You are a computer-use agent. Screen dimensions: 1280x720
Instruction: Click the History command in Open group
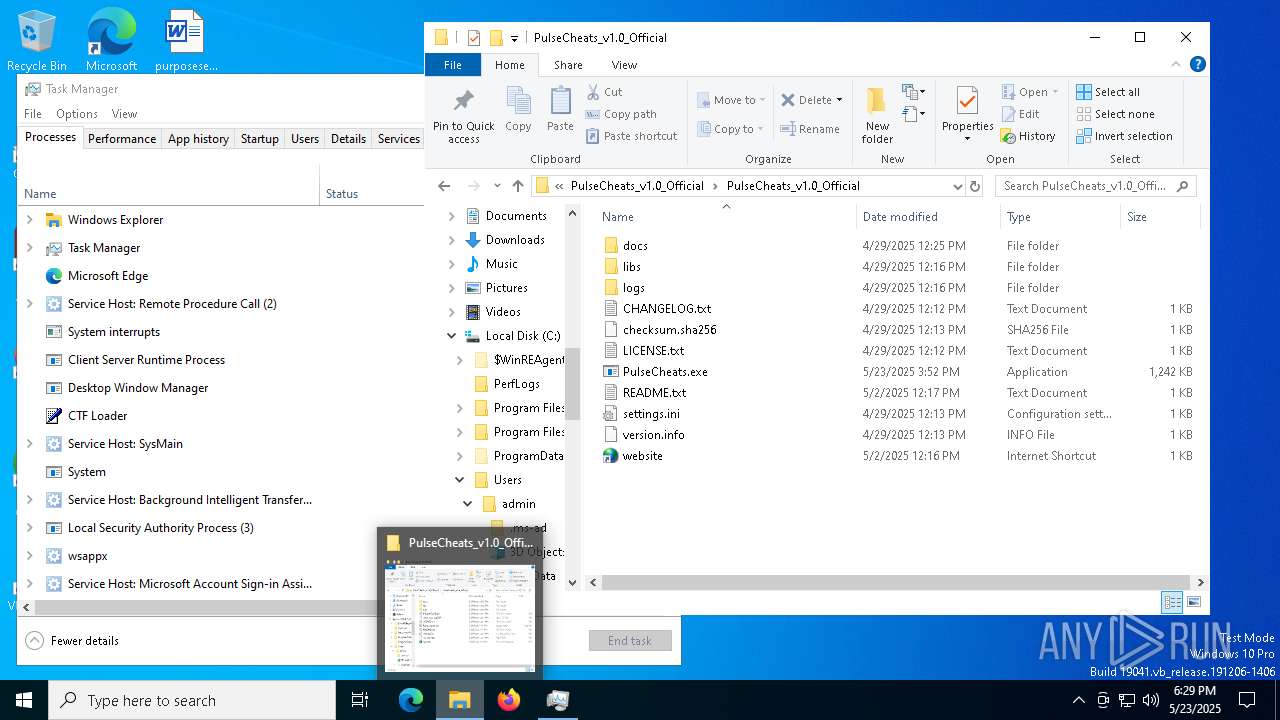1029,136
